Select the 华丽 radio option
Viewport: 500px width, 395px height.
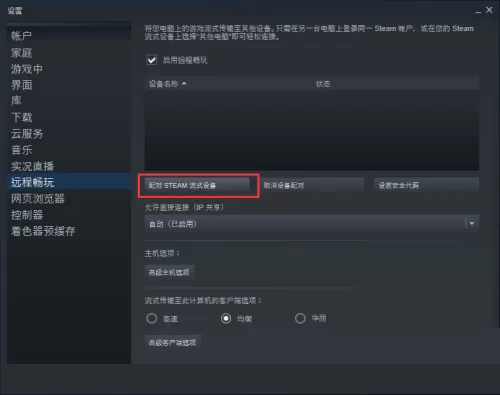coord(300,319)
